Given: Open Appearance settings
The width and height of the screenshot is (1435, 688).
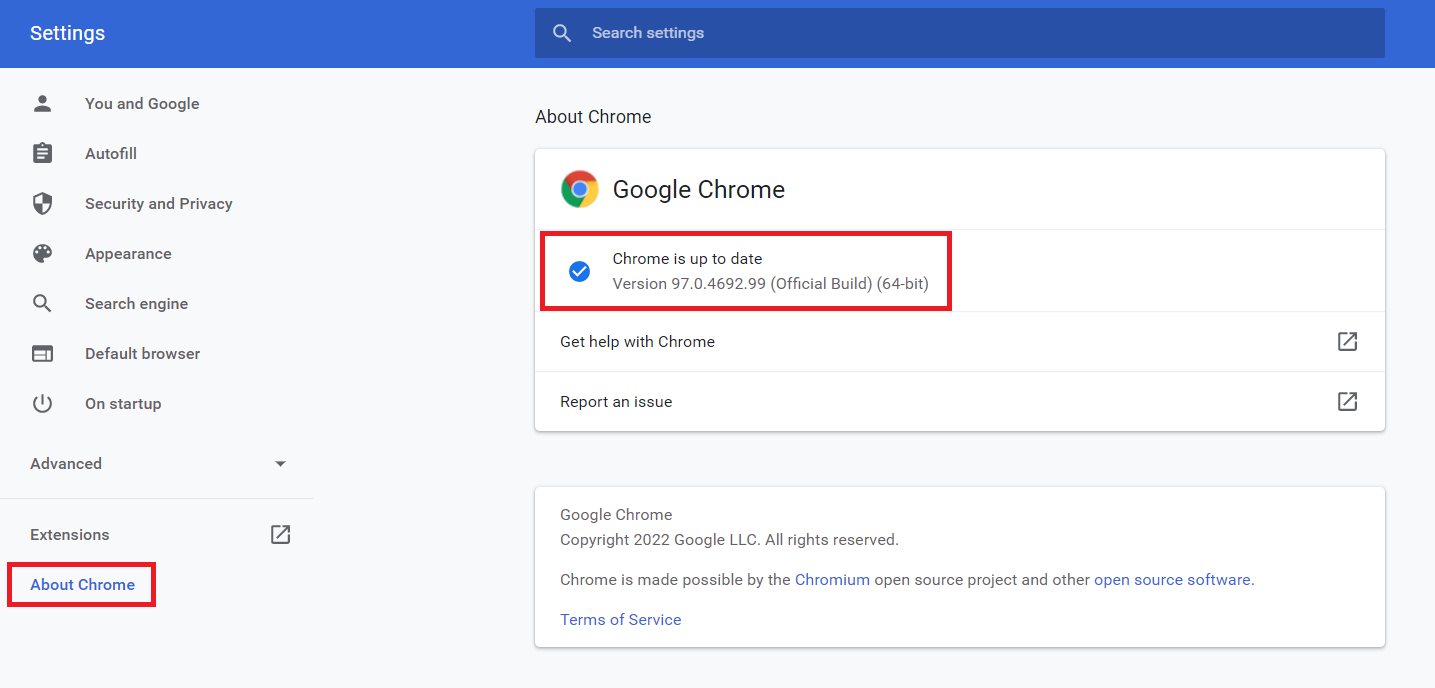Looking at the screenshot, I should [128, 253].
